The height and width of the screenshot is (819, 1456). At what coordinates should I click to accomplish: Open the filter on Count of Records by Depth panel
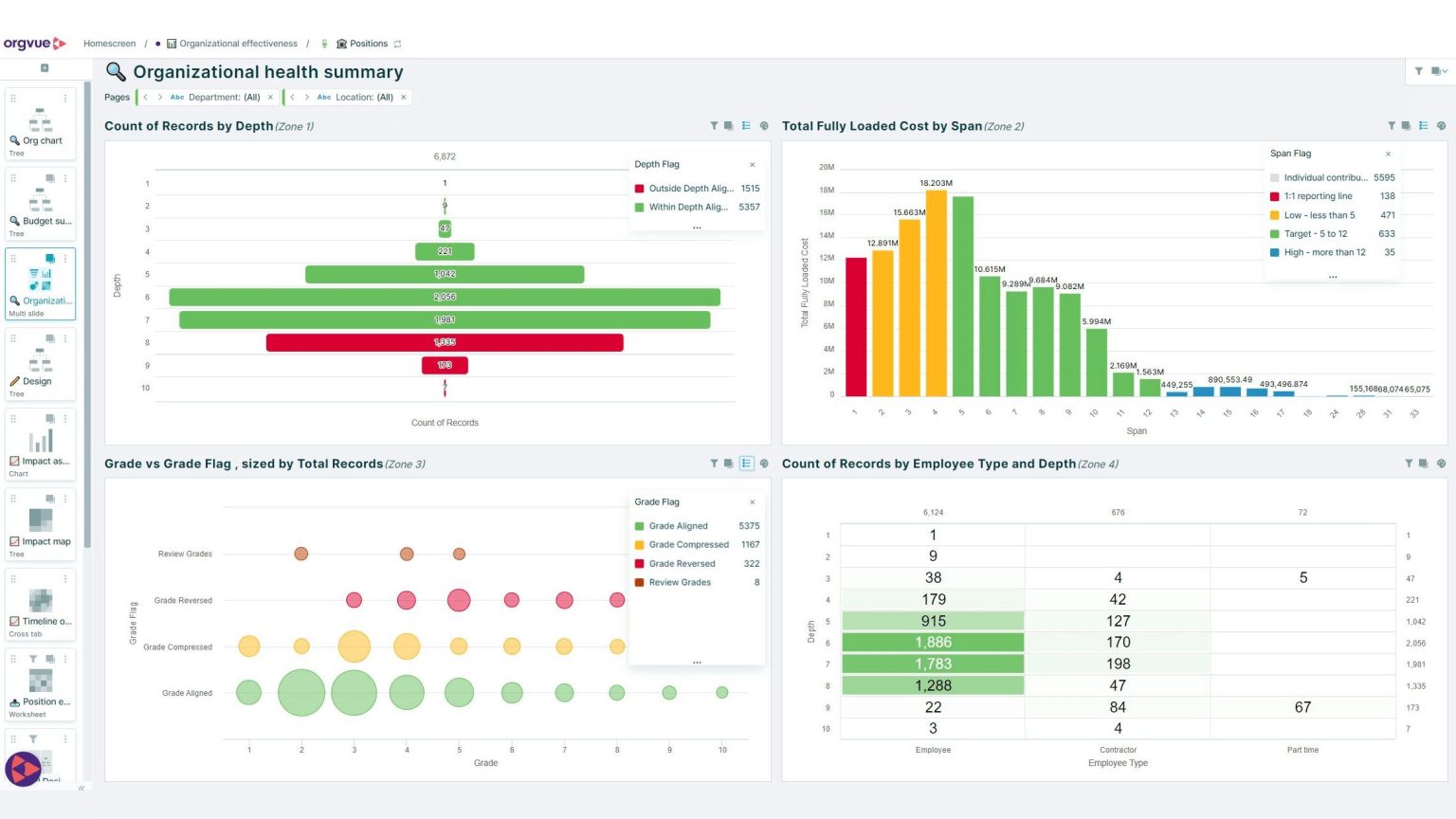714,125
